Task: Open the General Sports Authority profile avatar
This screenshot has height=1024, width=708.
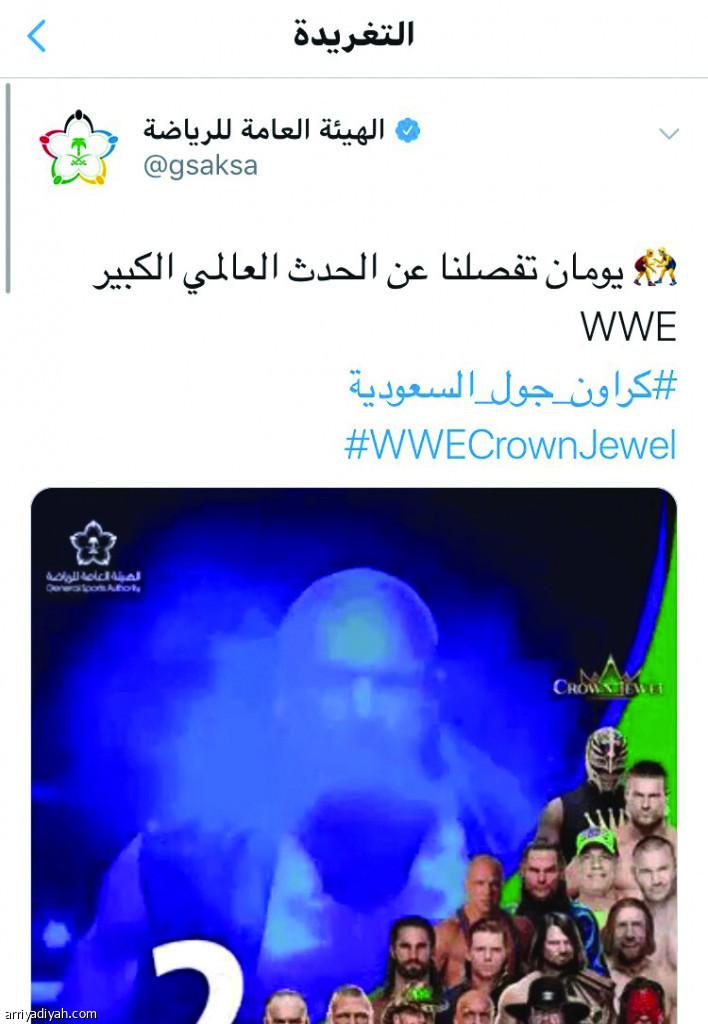Action: (x=78, y=148)
